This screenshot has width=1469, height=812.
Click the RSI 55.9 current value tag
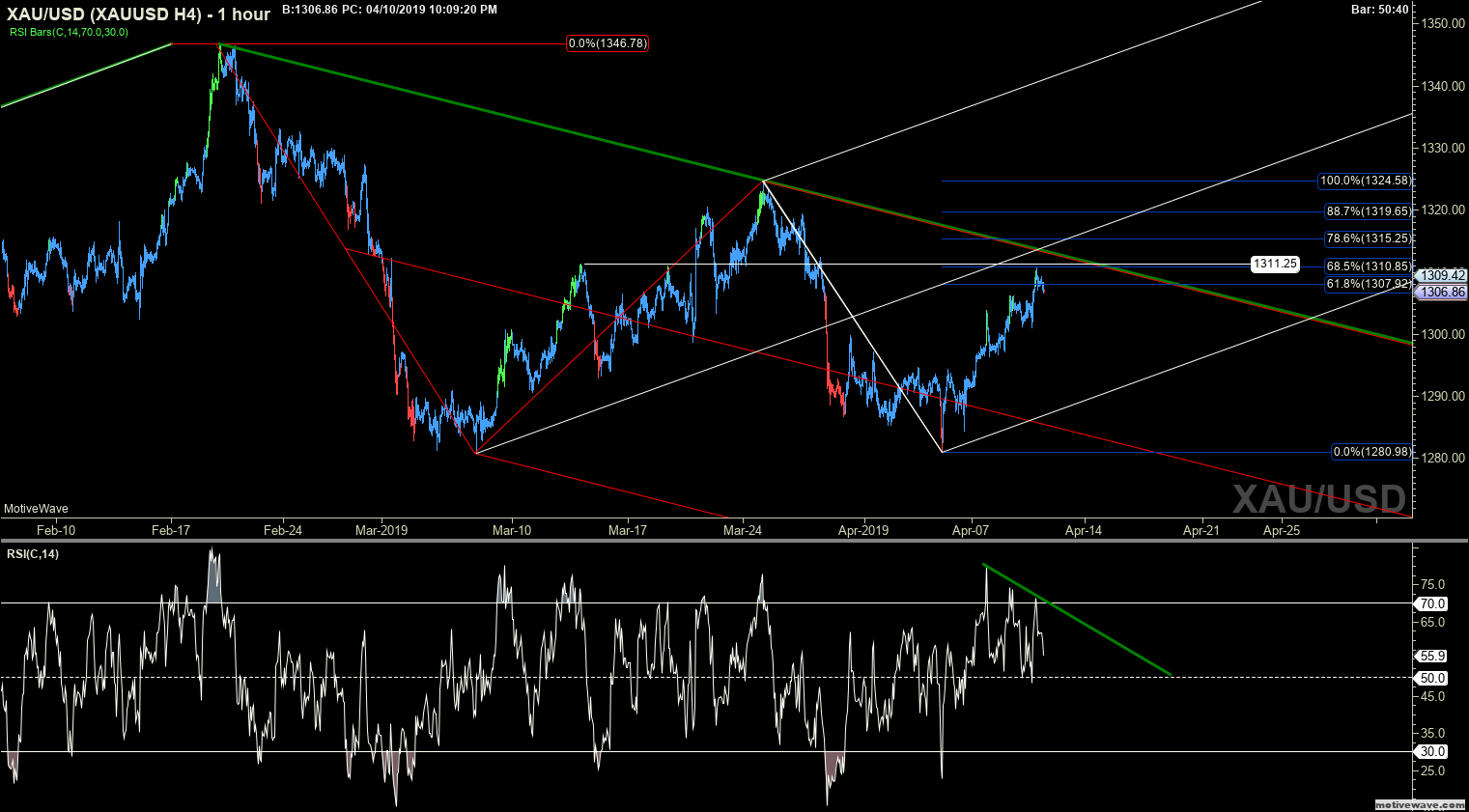point(1431,656)
